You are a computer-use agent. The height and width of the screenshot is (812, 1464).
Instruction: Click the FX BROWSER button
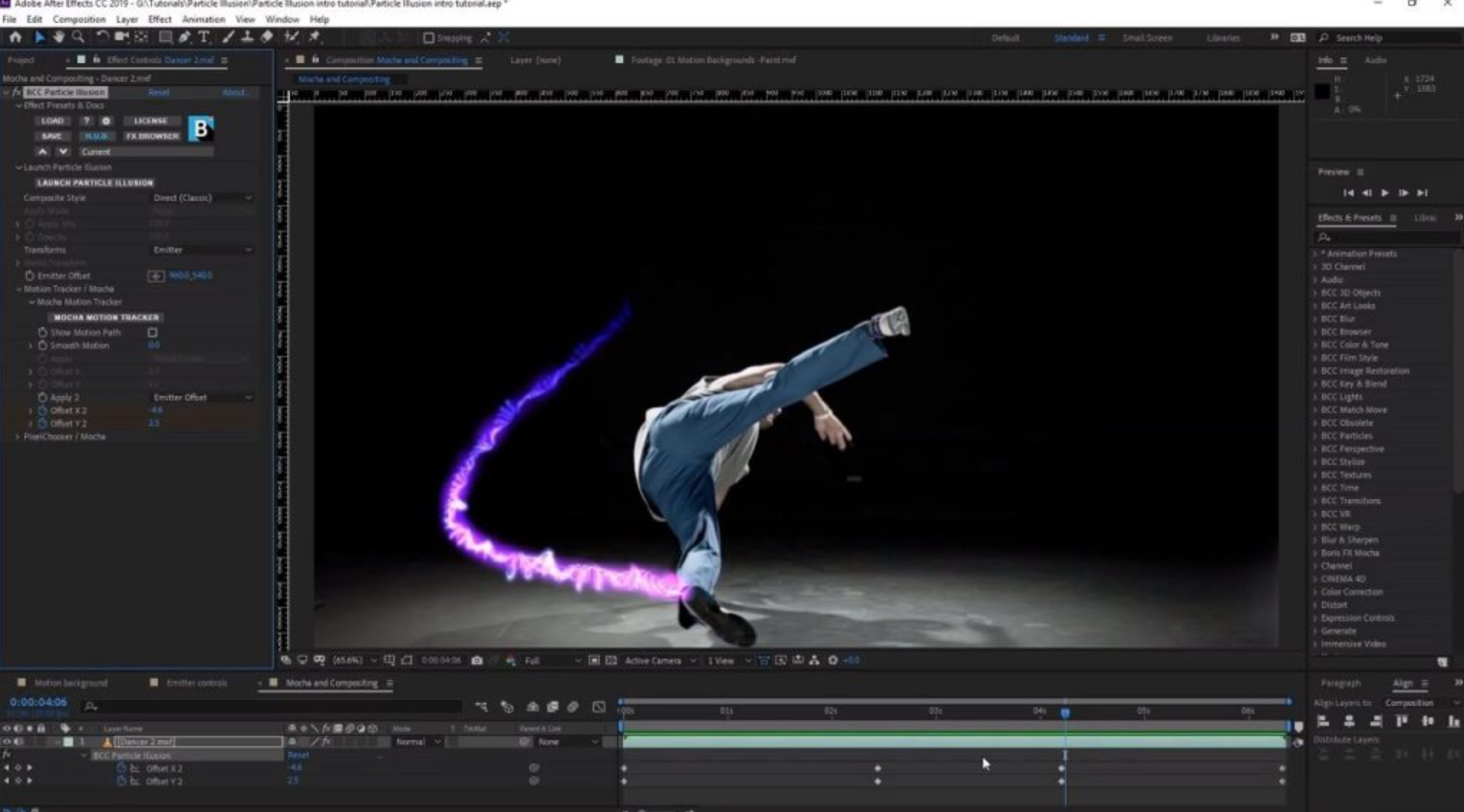(x=152, y=136)
